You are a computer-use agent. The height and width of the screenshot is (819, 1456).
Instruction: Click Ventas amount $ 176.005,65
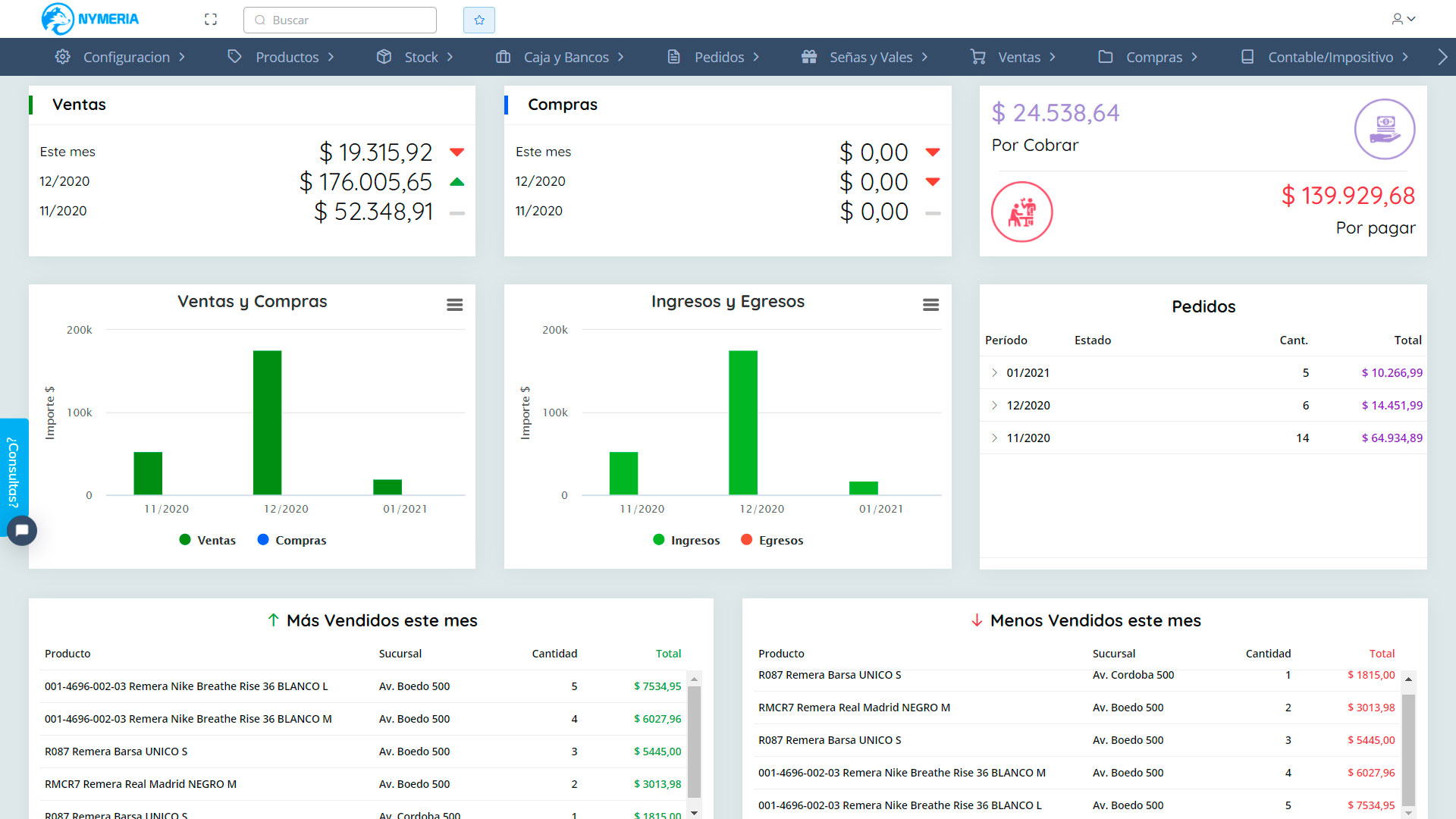pos(366,182)
